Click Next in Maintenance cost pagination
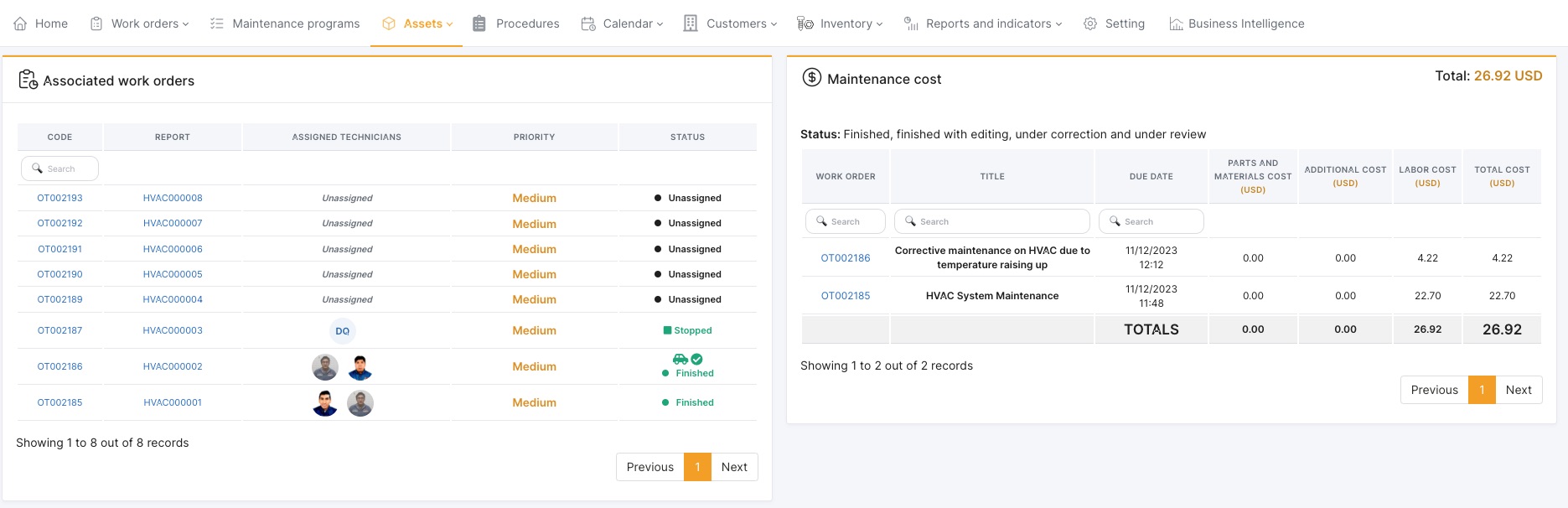The image size is (1568, 508). (x=1519, y=390)
